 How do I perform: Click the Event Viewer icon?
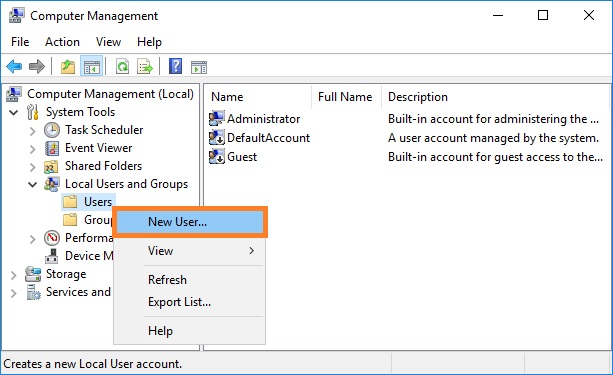[x=52, y=148]
